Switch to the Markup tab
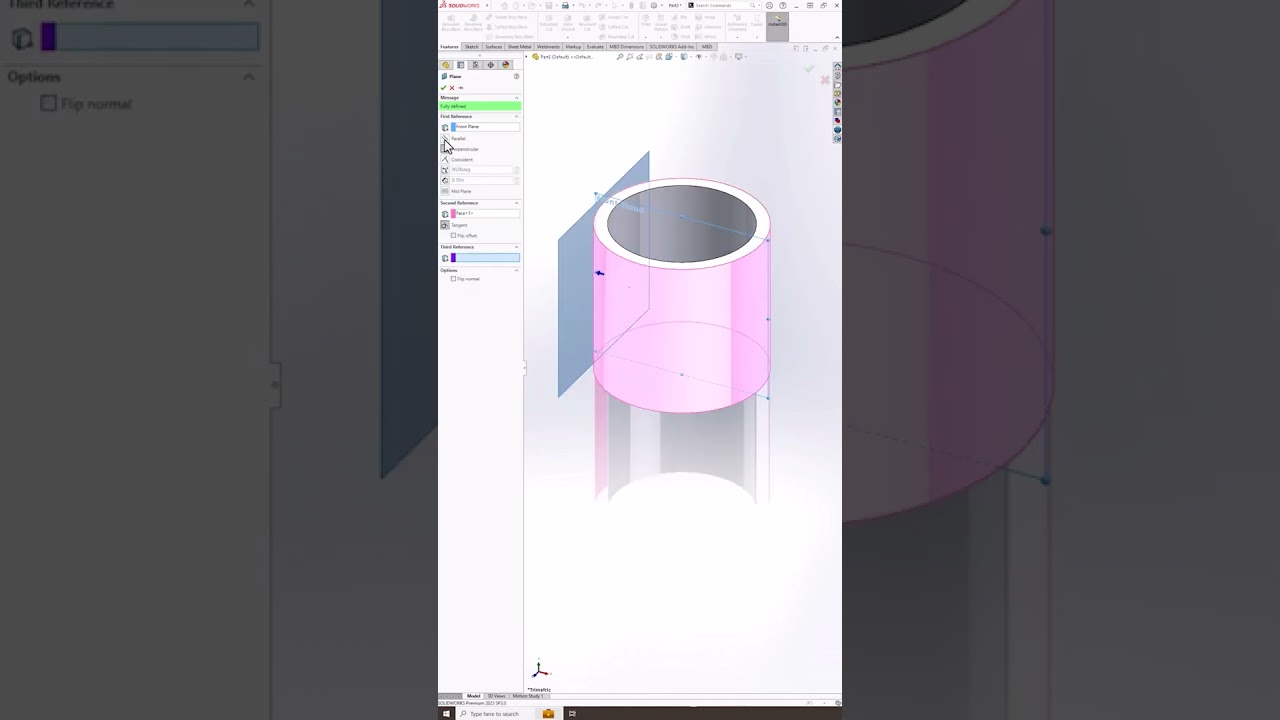This screenshot has width=1280, height=720. [573, 47]
